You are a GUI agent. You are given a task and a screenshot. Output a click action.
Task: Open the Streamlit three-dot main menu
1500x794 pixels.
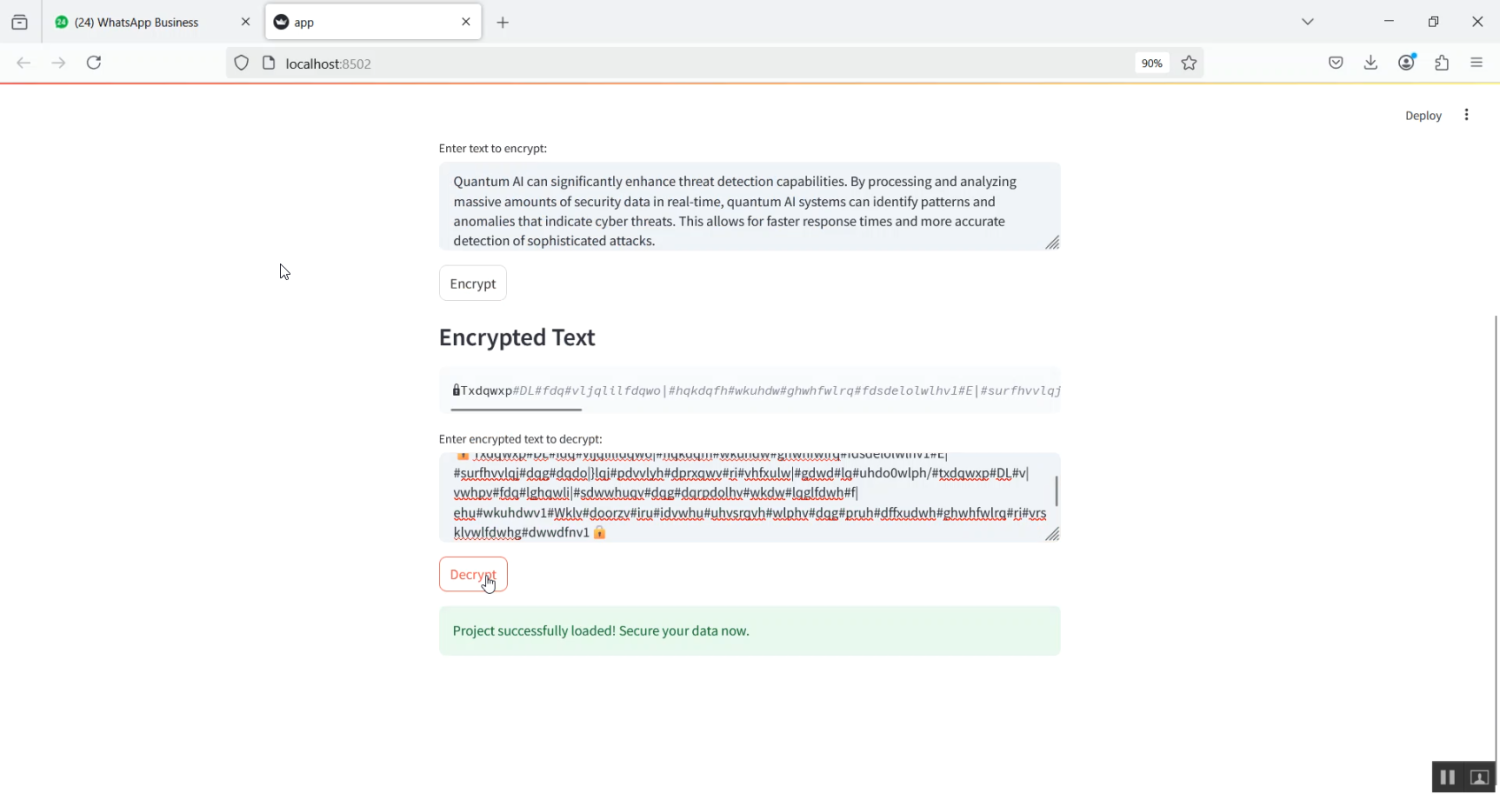pyautogui.click(x=1466, y=115)
